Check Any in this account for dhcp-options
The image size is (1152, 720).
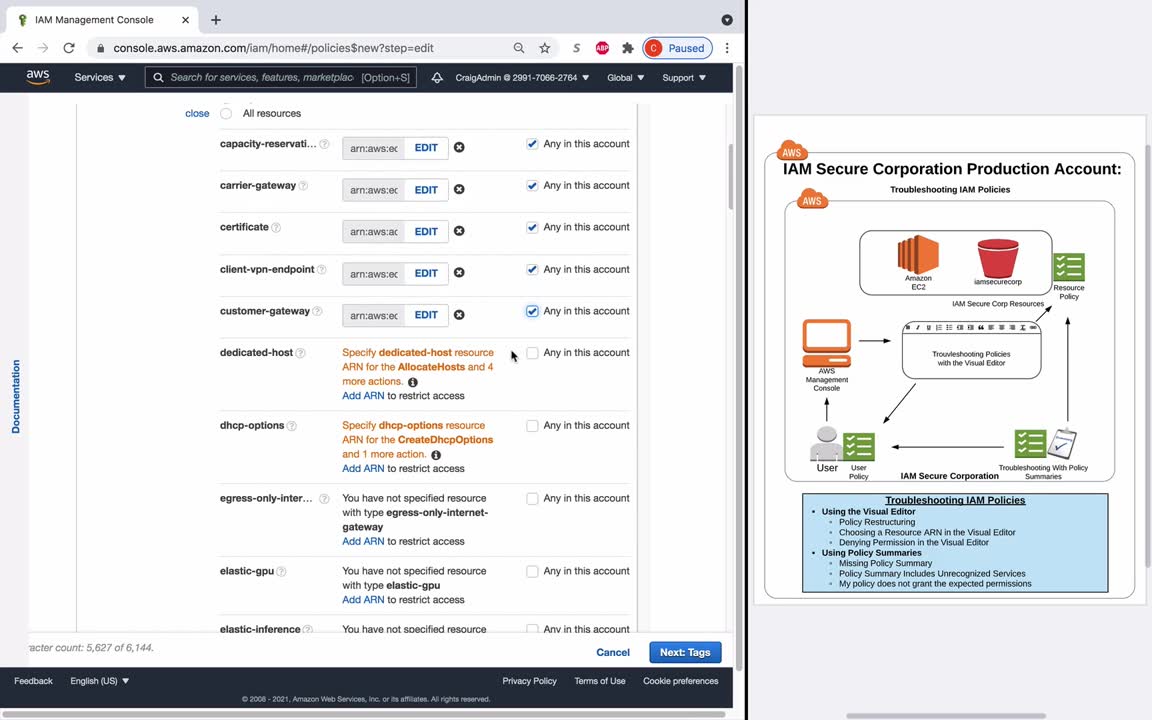(532, 426)
